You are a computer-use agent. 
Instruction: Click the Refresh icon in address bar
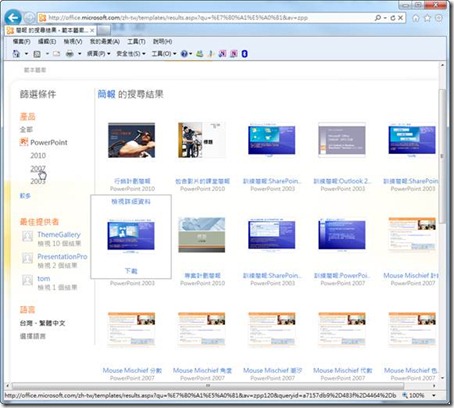393,18
